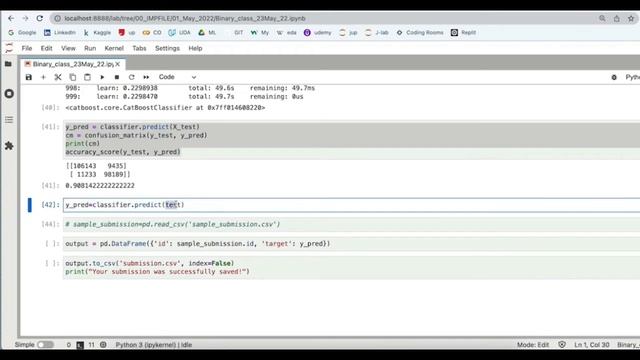Open the LinkedIn bookmark
Screen dimensions: 640x360
pos(60,32)
